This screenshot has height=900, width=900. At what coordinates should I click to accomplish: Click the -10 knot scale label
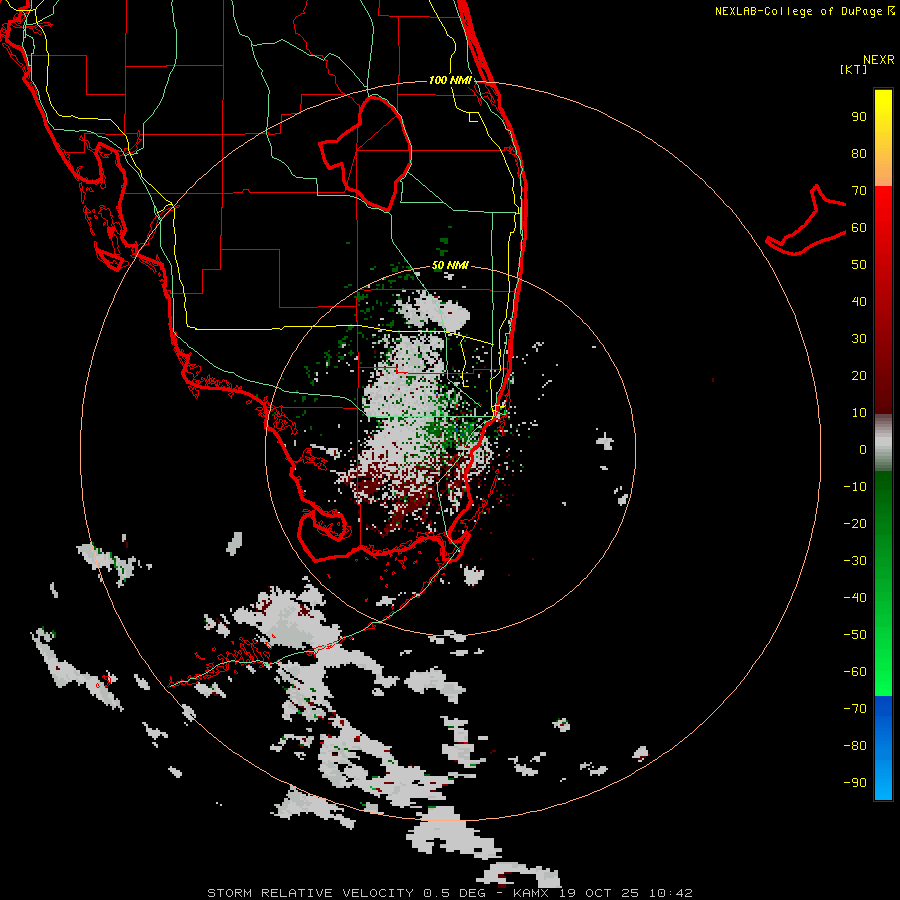(855, 487)
